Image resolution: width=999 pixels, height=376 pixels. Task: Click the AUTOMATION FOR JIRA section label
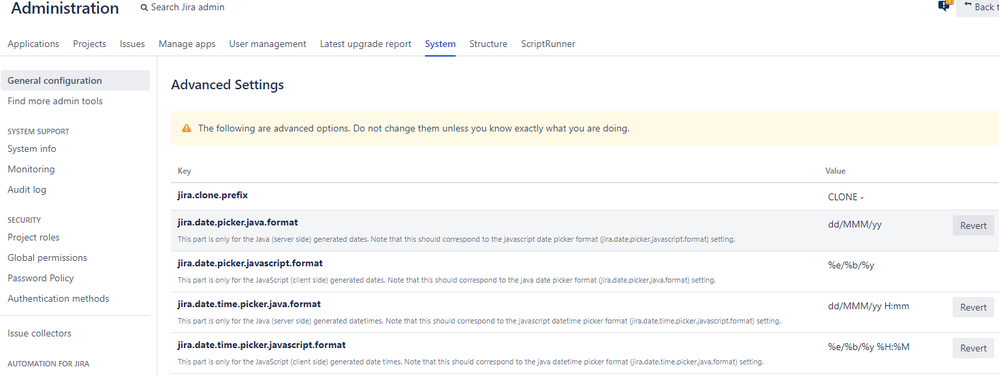[48, 364]
